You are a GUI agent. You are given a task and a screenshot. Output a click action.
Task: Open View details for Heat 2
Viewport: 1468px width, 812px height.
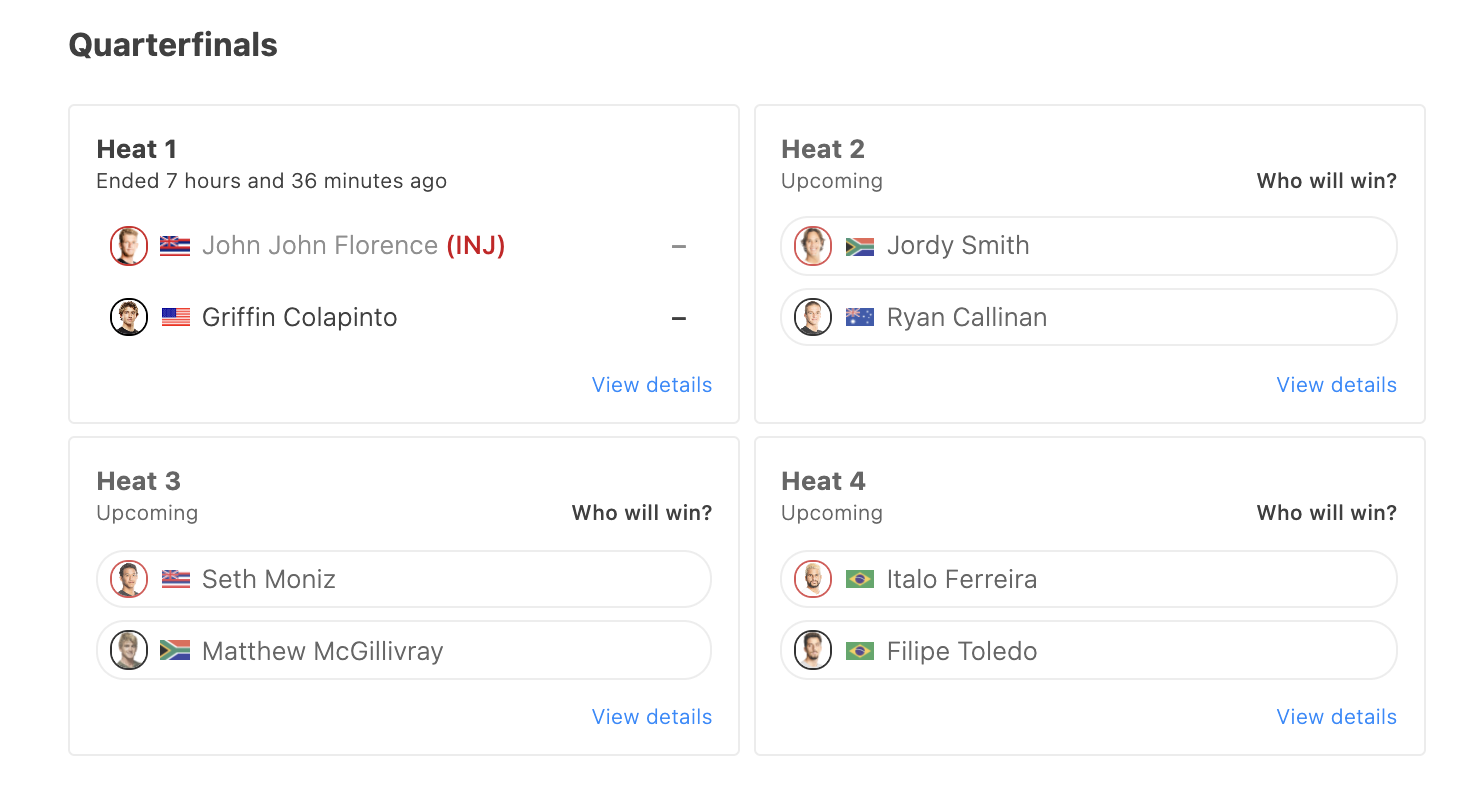coord(1337,385)
